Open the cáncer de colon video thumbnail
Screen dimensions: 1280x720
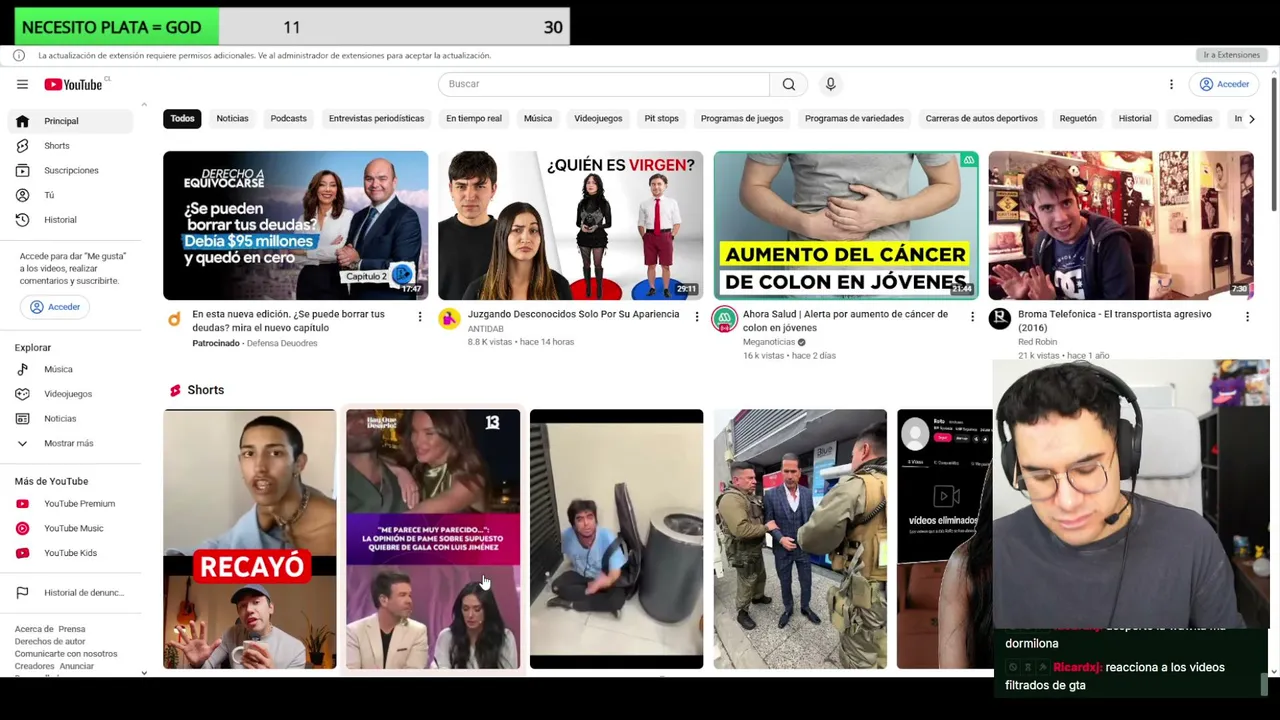click(846, 225)
